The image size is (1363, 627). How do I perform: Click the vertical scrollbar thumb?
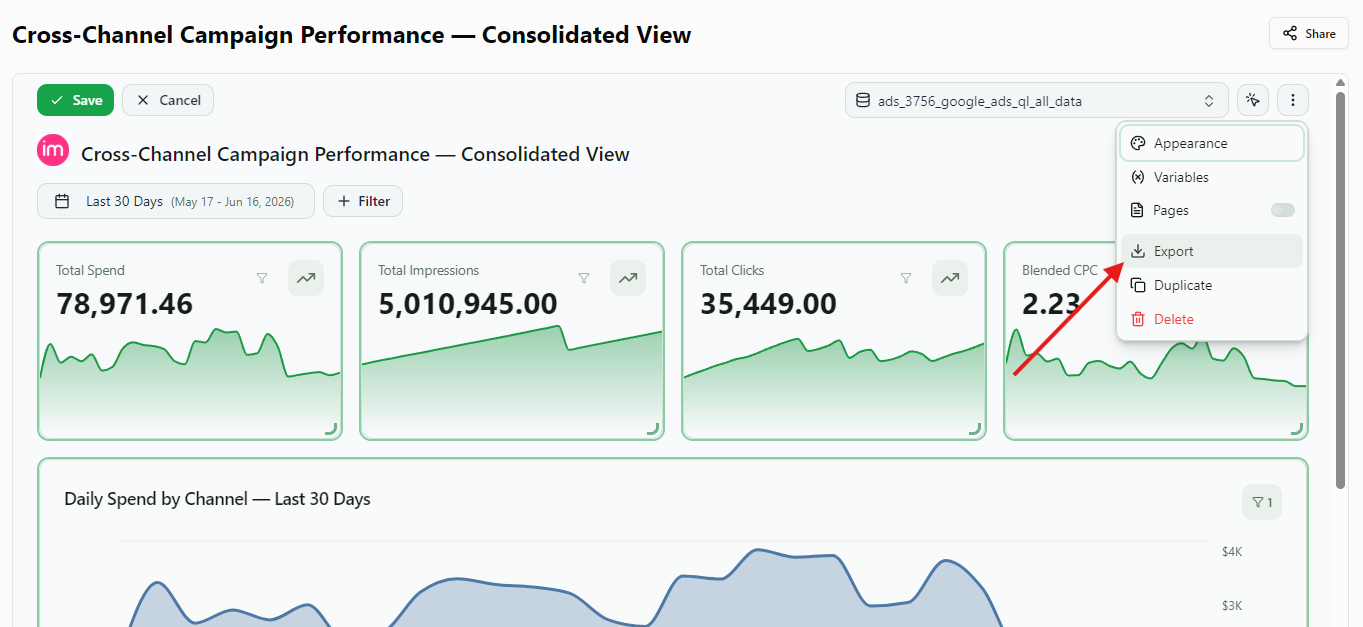click(1341, 290)
